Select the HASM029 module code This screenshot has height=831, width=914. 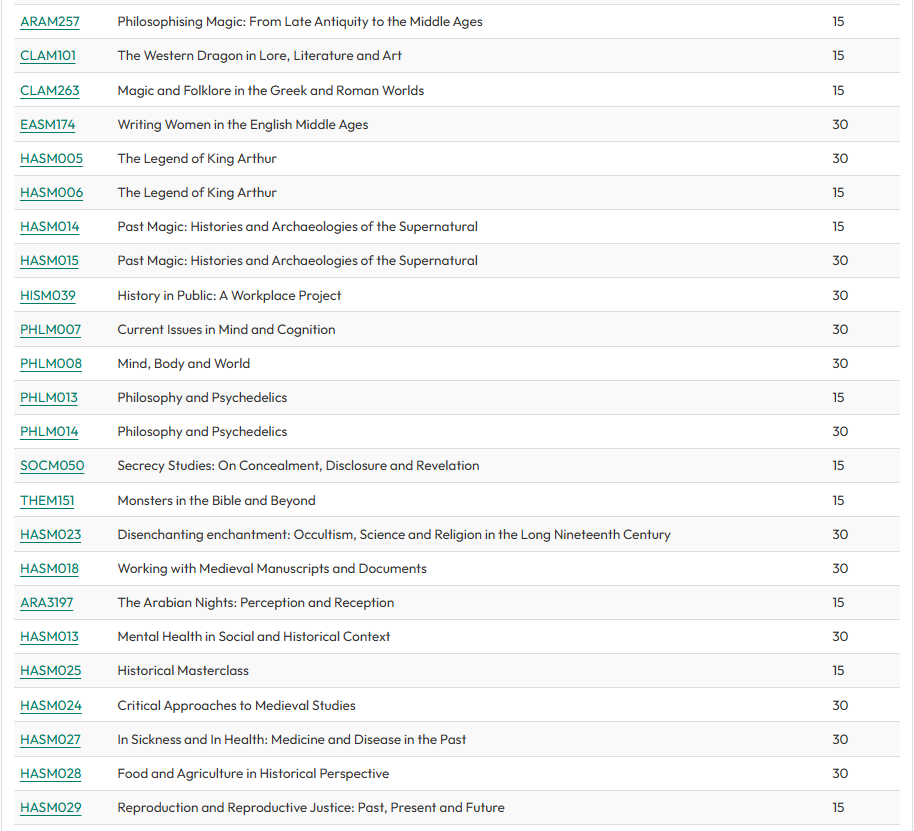click(x=51, y=808)
